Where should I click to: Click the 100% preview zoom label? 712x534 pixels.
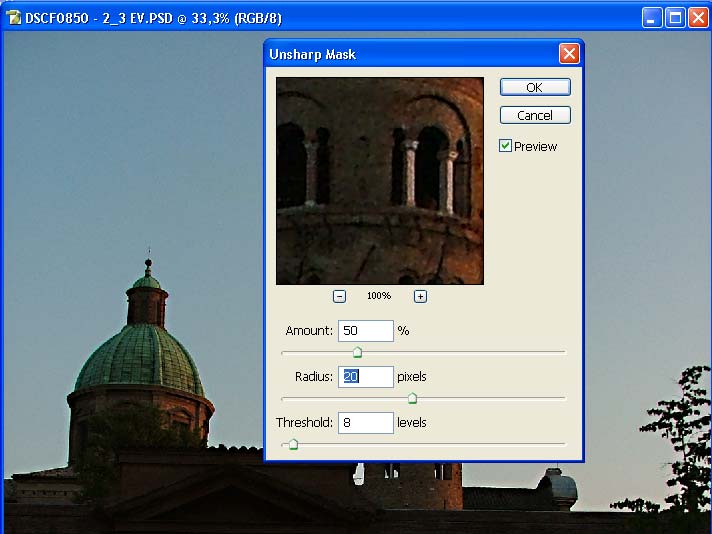click(x=379, y=296)
